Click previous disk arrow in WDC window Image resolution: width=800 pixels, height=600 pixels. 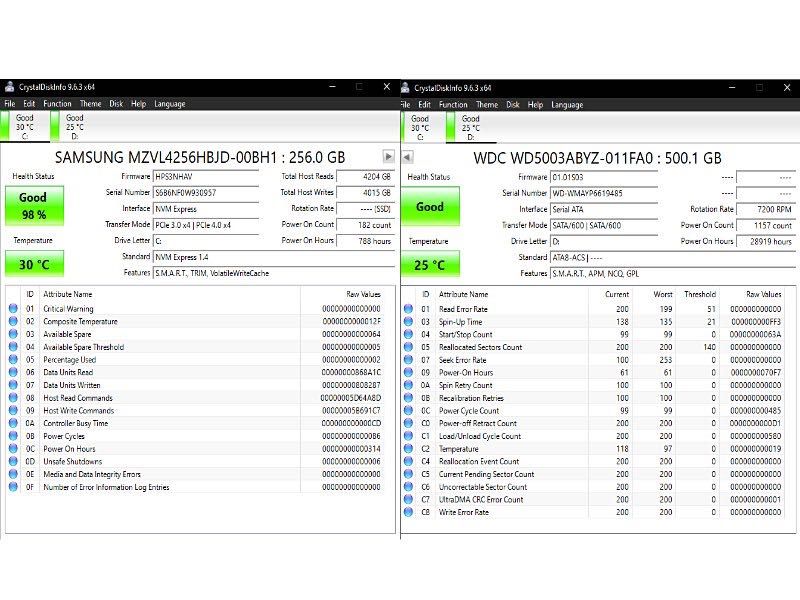click(x=407, y=157)
